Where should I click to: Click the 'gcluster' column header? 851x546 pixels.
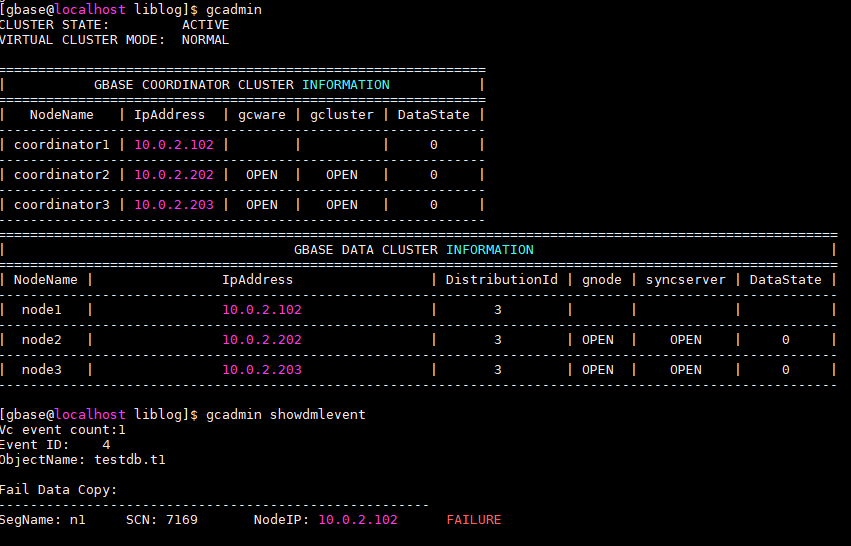click(342, 115)
